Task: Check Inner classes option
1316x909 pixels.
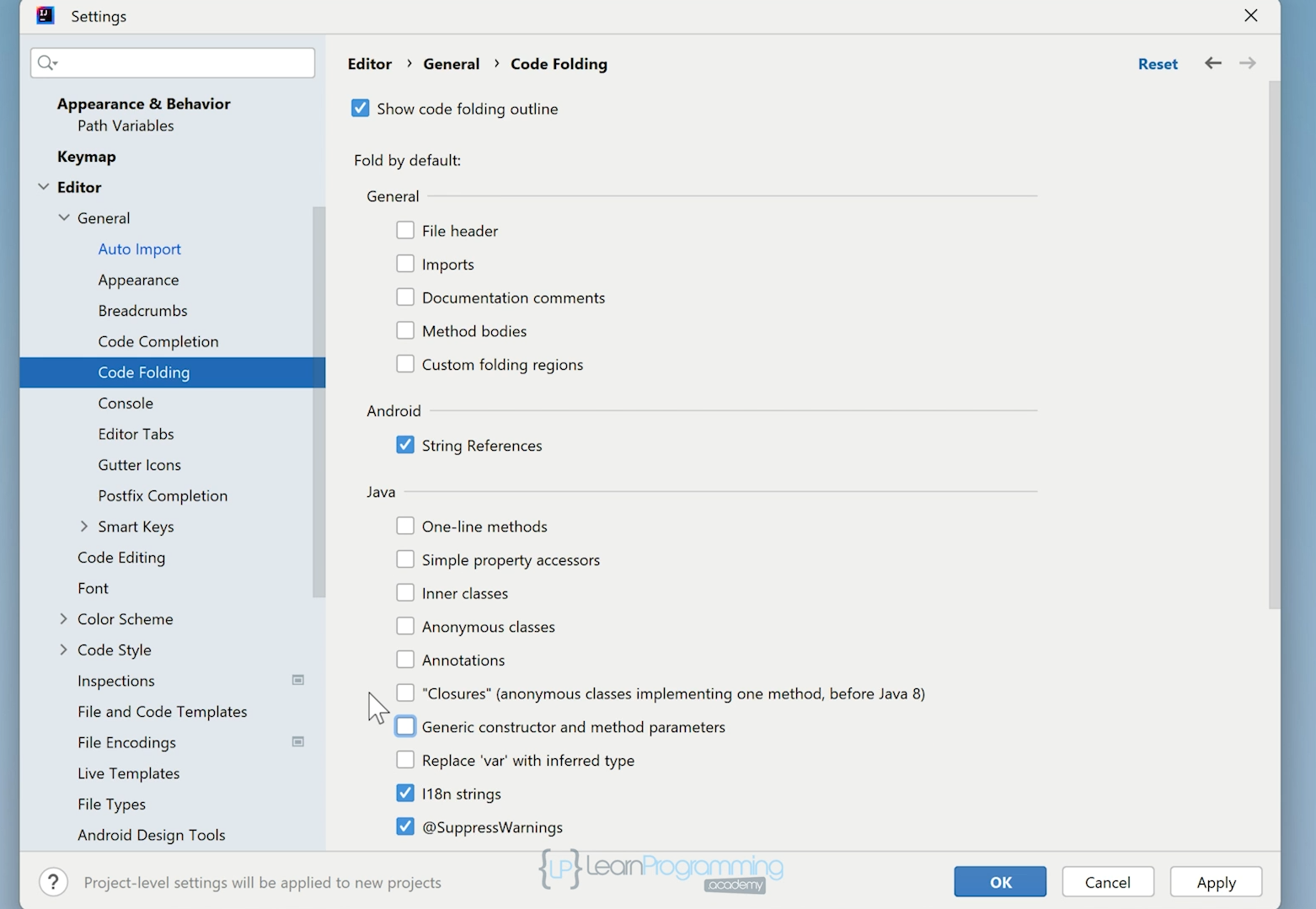Action: (405, 593)
